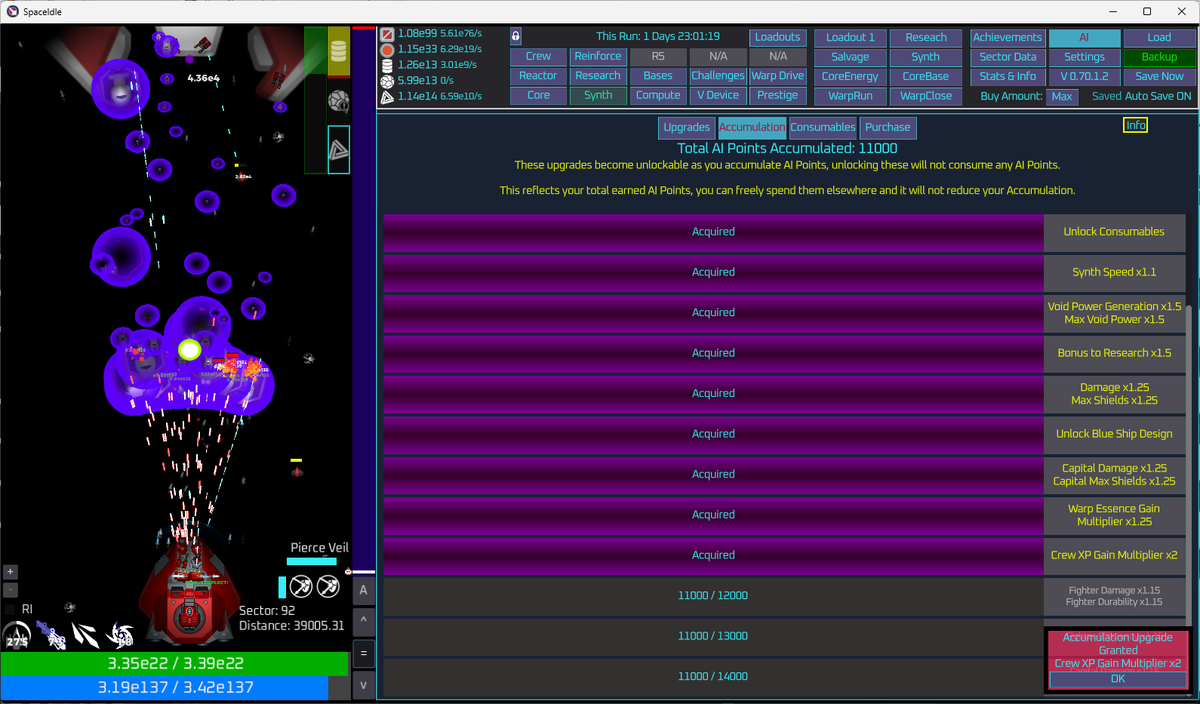Image resolution: width=1200 pixels, height=704 pixels.
Task: Open the Loadouts menu
Action: pyautogui.click(x=778, y=38)
